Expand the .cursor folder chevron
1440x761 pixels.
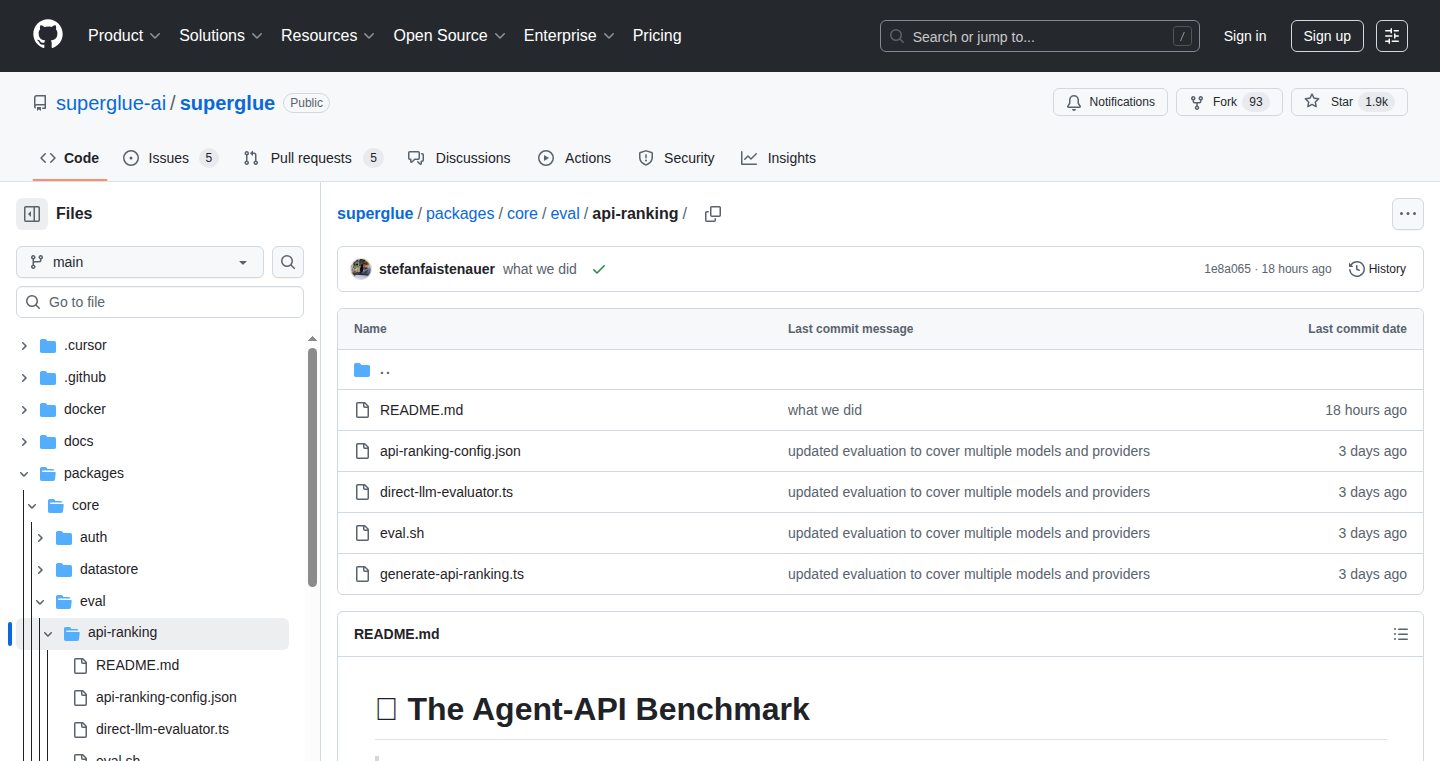pyautogui.click(x=24, y=345)
